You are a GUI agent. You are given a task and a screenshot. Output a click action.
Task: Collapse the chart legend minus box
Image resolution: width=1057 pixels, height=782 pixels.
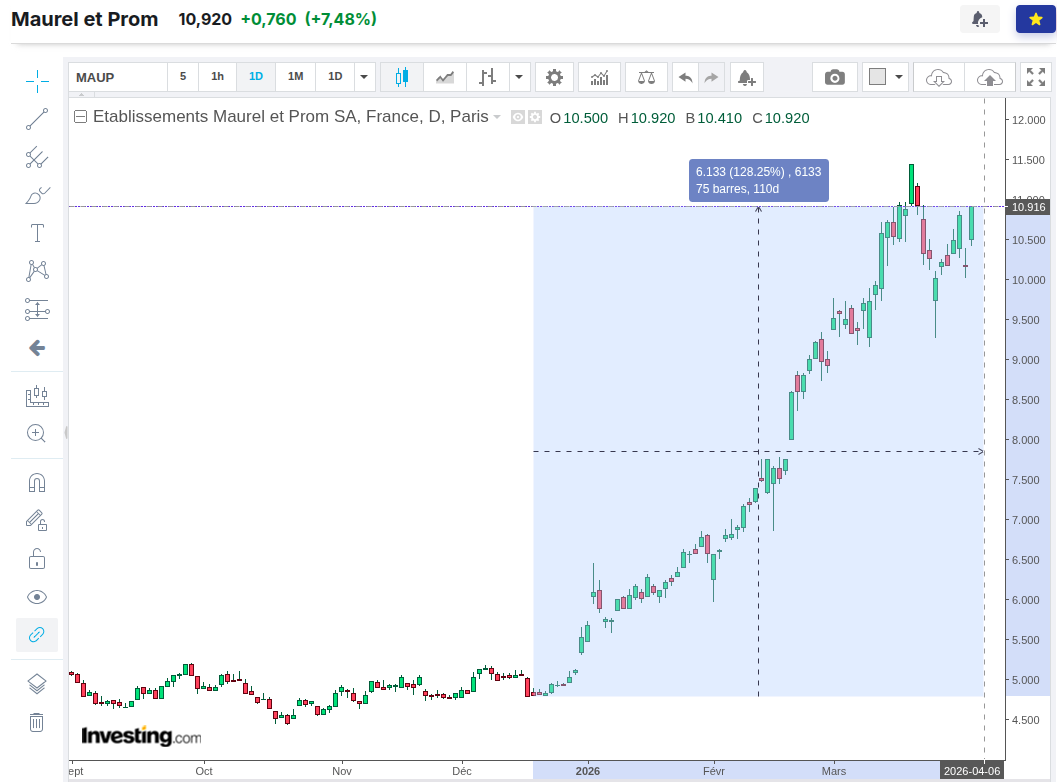(x=80, y=117)
